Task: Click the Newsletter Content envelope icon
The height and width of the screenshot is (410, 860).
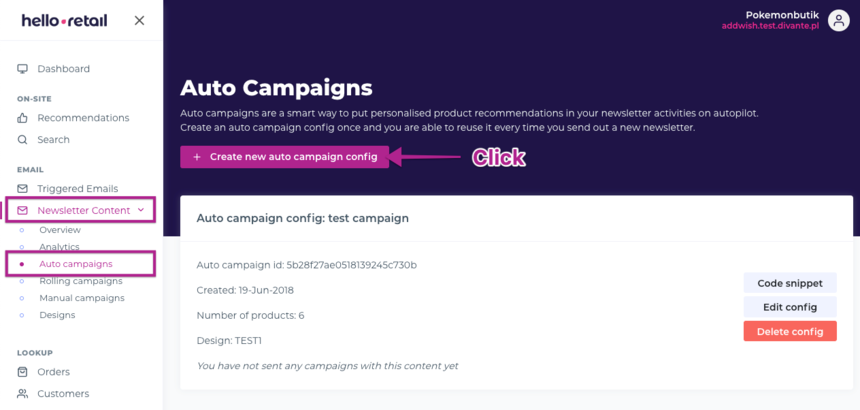Action: pos(23,211)
